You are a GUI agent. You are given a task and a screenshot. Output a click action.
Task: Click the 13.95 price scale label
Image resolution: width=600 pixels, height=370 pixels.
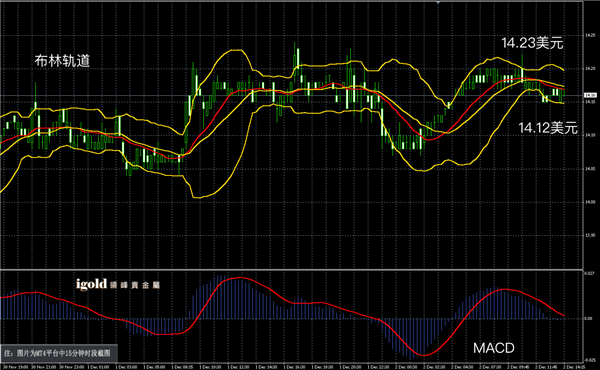590,235
